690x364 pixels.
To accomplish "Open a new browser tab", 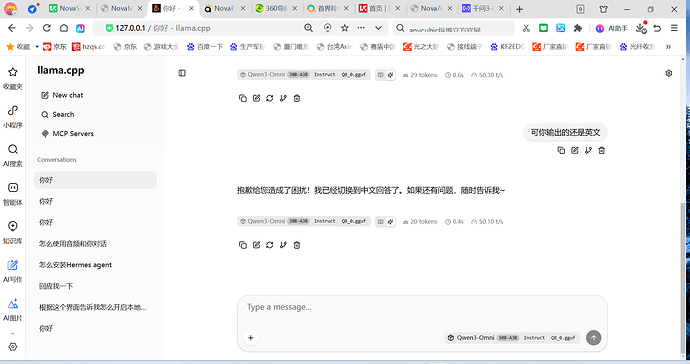I will [520, 9].
